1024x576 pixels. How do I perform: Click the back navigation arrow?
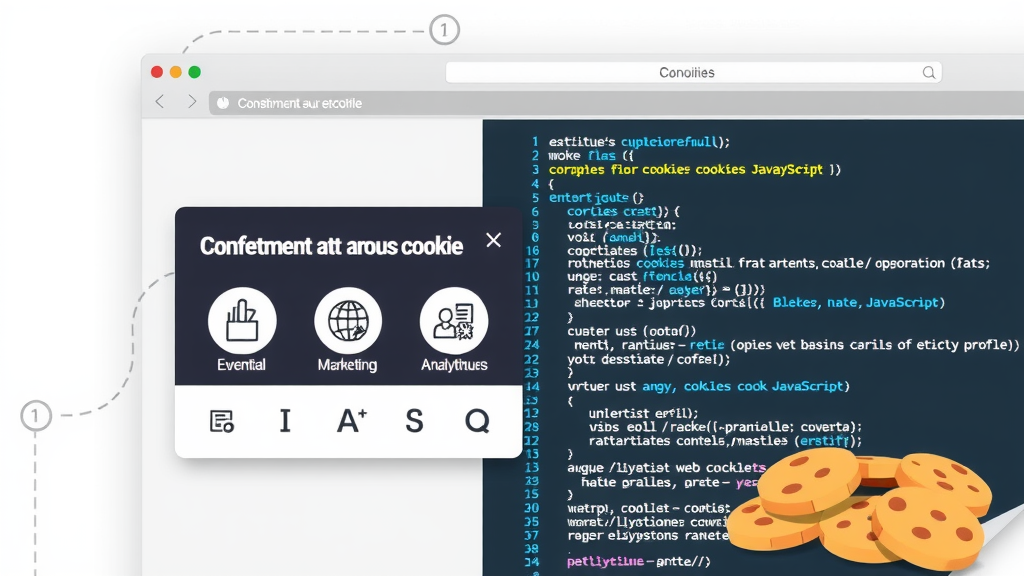159,101
